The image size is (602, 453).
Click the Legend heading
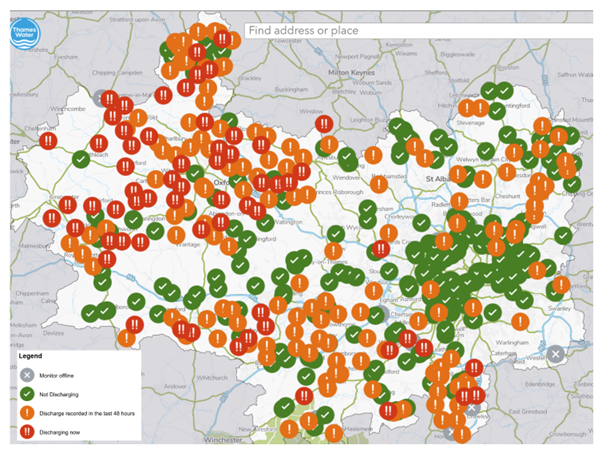click(29, 355)
